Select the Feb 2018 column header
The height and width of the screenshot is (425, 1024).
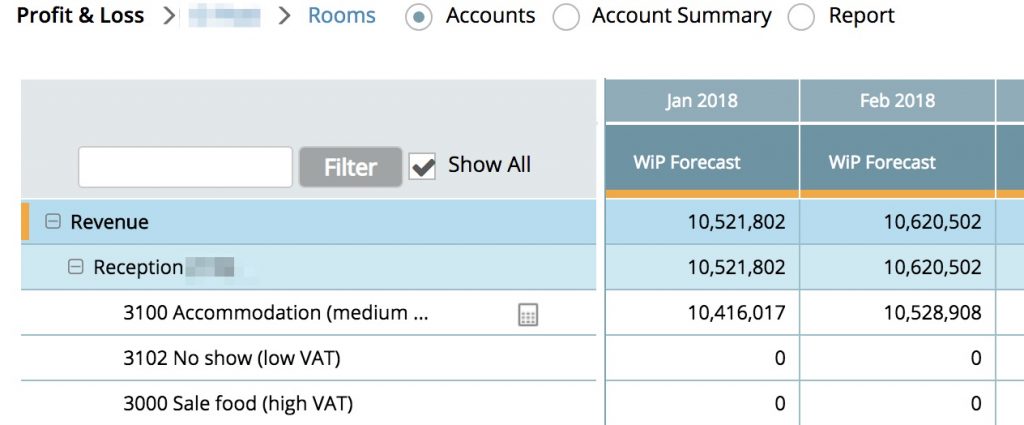click(x=897, y=101)
